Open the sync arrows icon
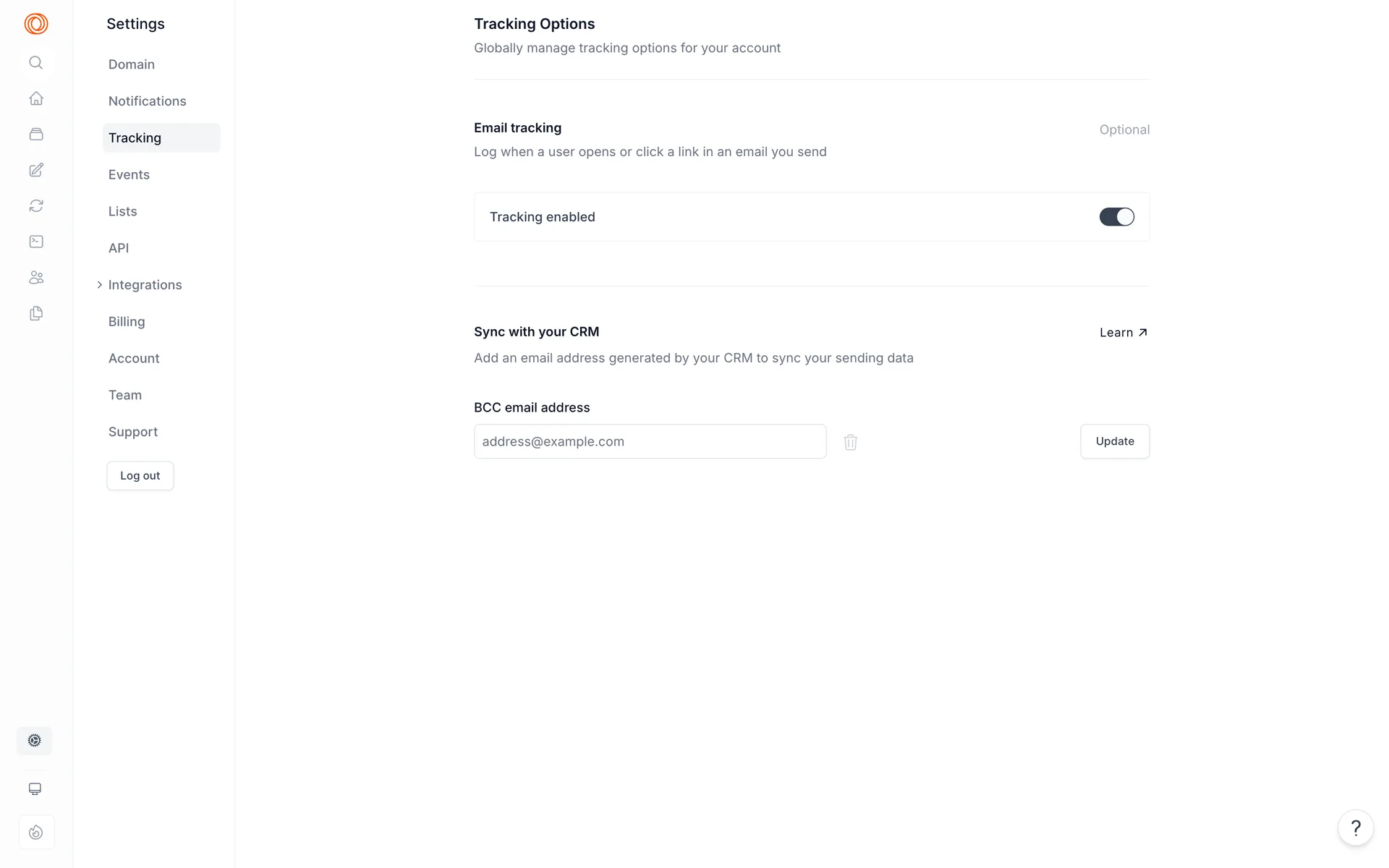The width and height of the screenshot is (1389, 868). [x=36, y=206]
